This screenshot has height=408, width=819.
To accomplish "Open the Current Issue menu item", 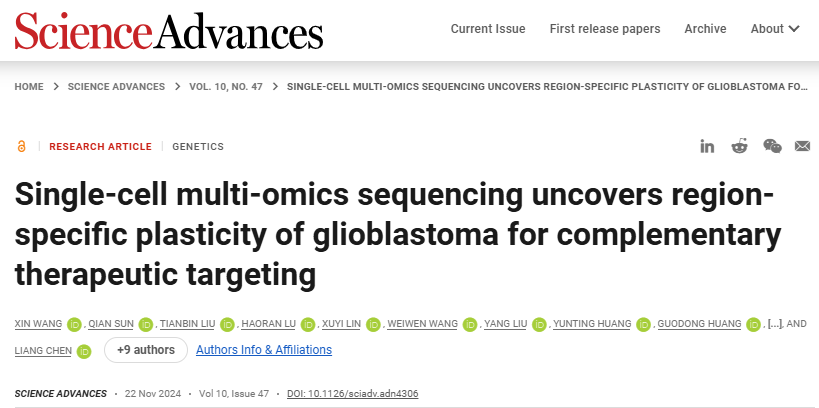I will 488,29.
